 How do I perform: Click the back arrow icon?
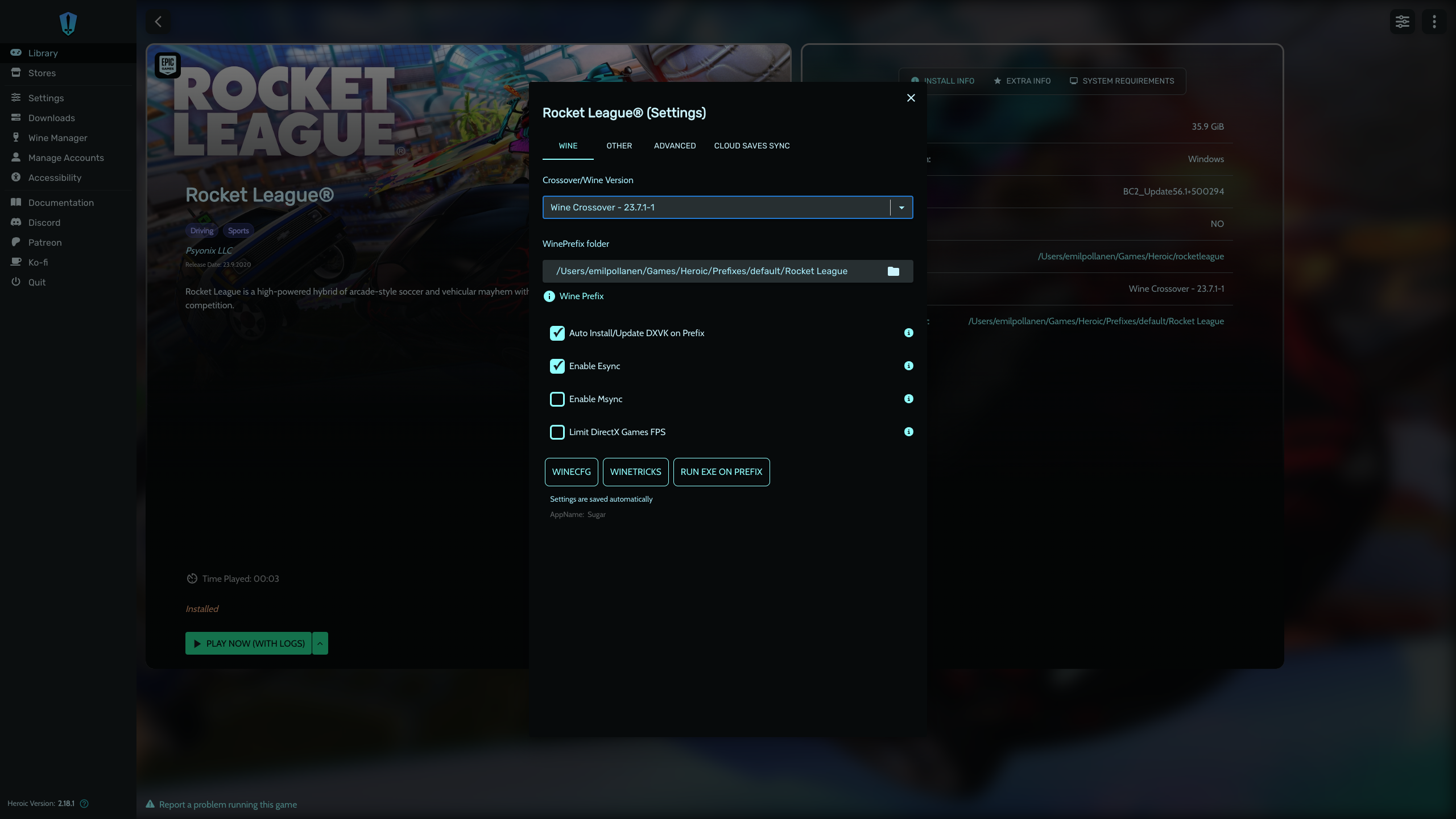tap(158, 22)
